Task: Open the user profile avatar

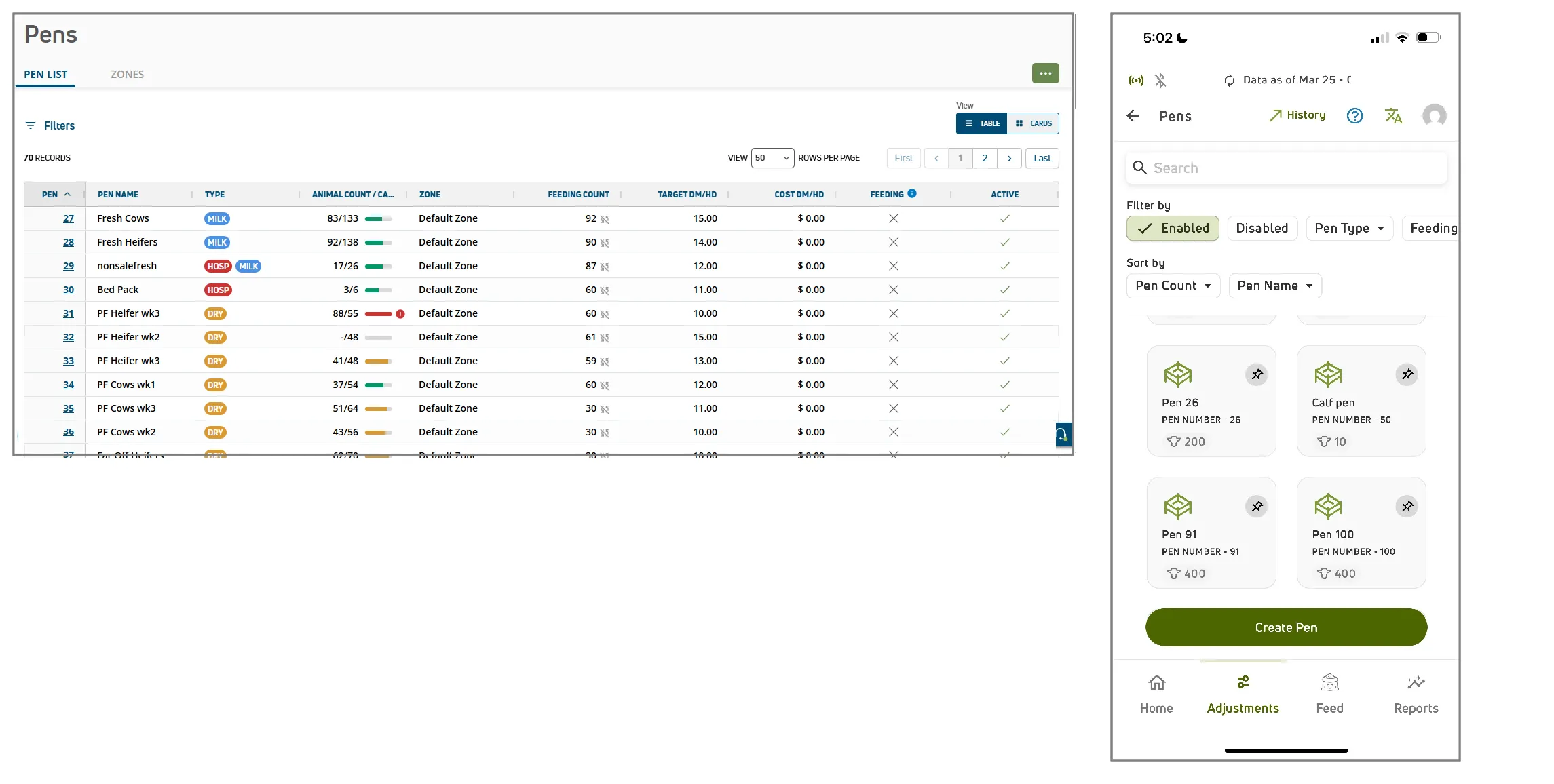Action: (1434, 116)
